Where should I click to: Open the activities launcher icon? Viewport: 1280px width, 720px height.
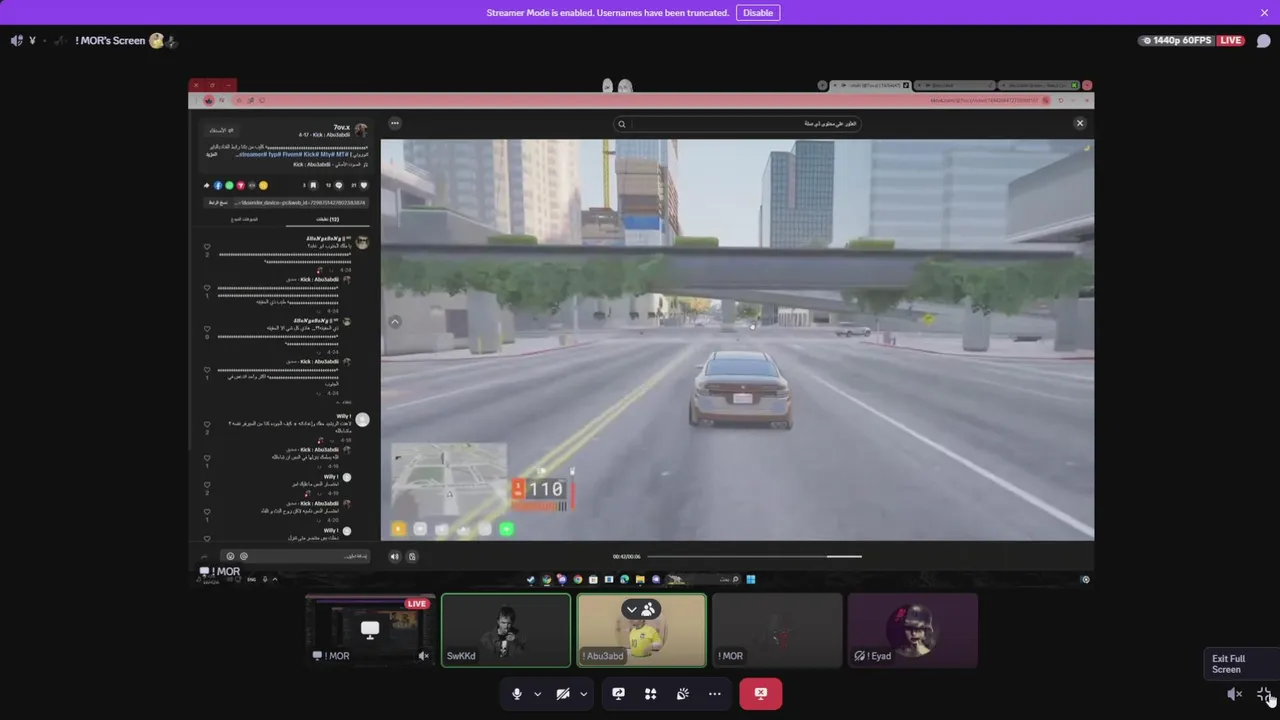[650, 694]
